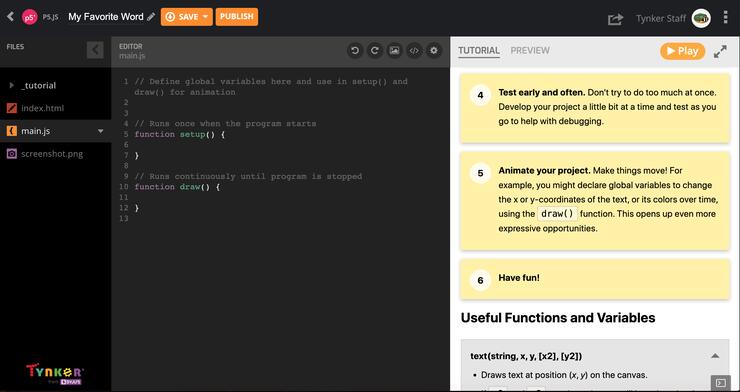Viewport: 740px width, 392px height.
Task: Go back with the left arrow icon
Action: 10,17
